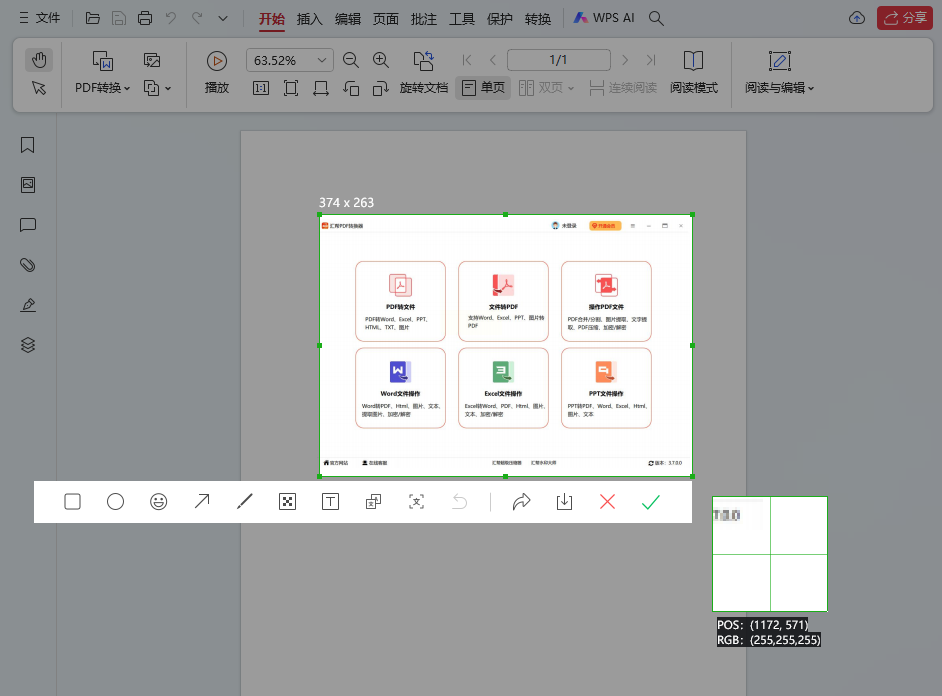The height and width of the screenshot is (696, 942).
Task: Open a file with the folder icon
Action: (x=93, y=18)
